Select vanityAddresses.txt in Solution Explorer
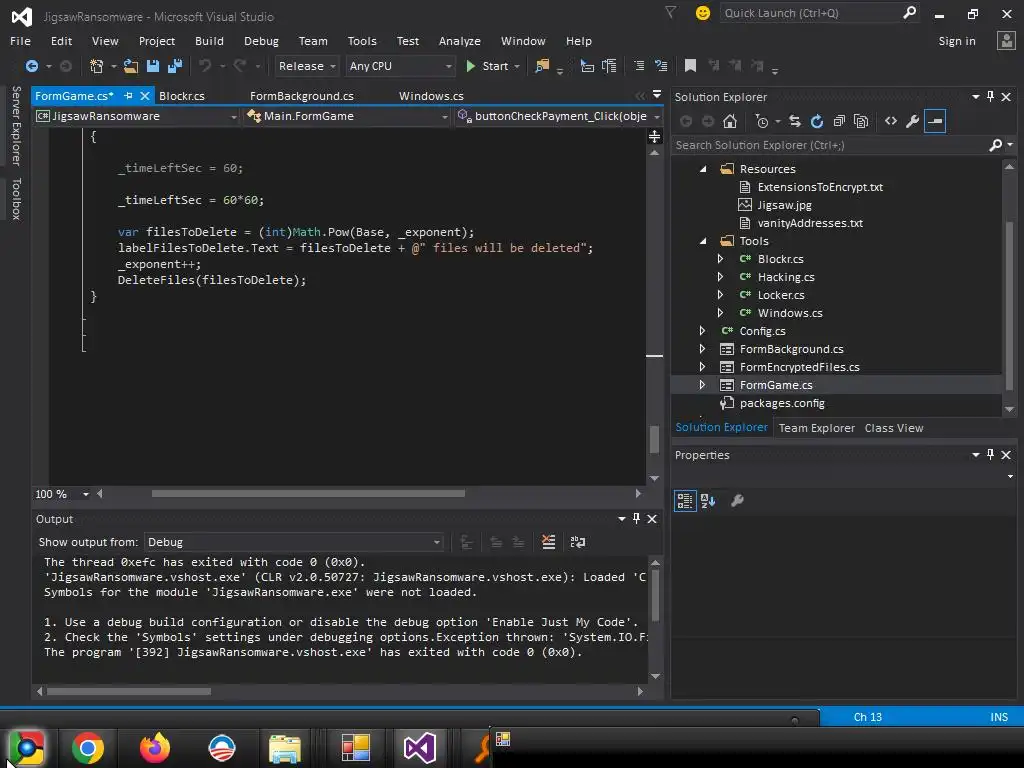1024x768 pixels. pos(810,223)
